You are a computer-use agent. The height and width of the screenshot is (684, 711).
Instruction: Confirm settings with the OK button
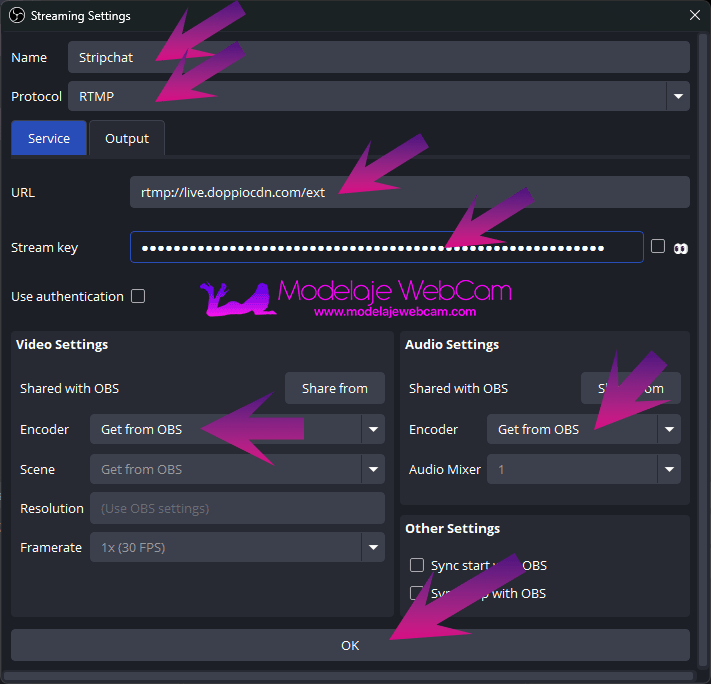click(x=350, y=645)
